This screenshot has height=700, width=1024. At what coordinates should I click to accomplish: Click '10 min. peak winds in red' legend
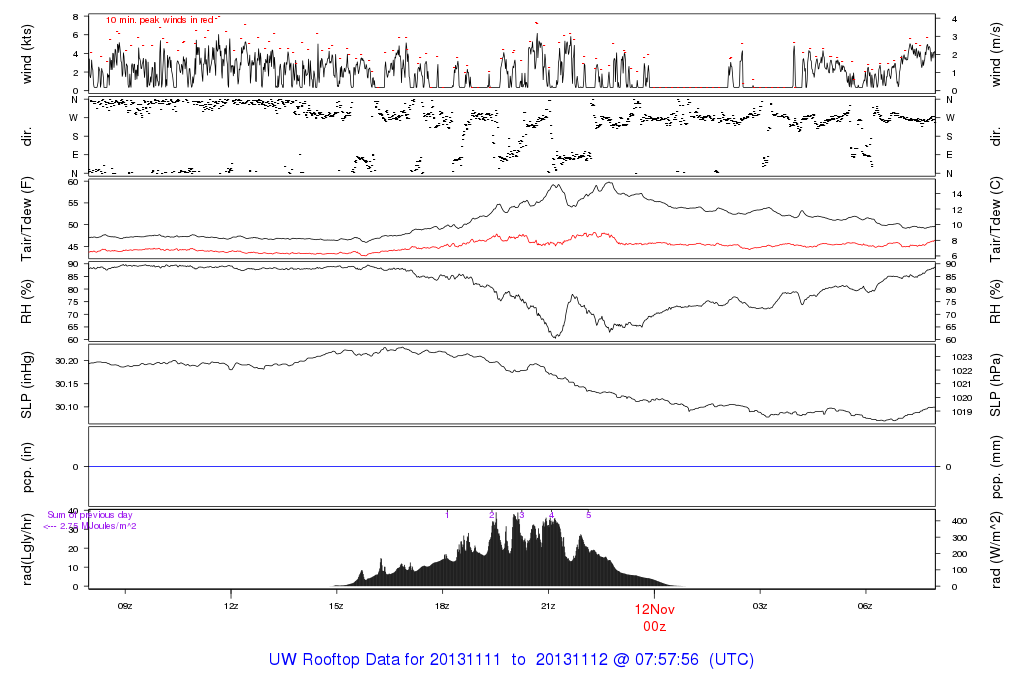[163, 19]
